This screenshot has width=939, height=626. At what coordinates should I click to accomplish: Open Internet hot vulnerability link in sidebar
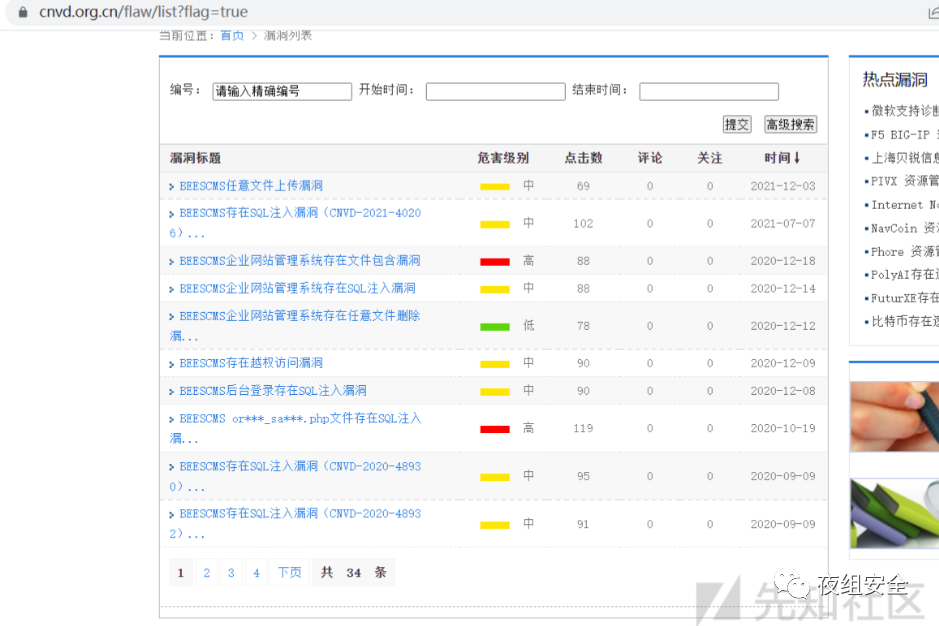(904, 205)
